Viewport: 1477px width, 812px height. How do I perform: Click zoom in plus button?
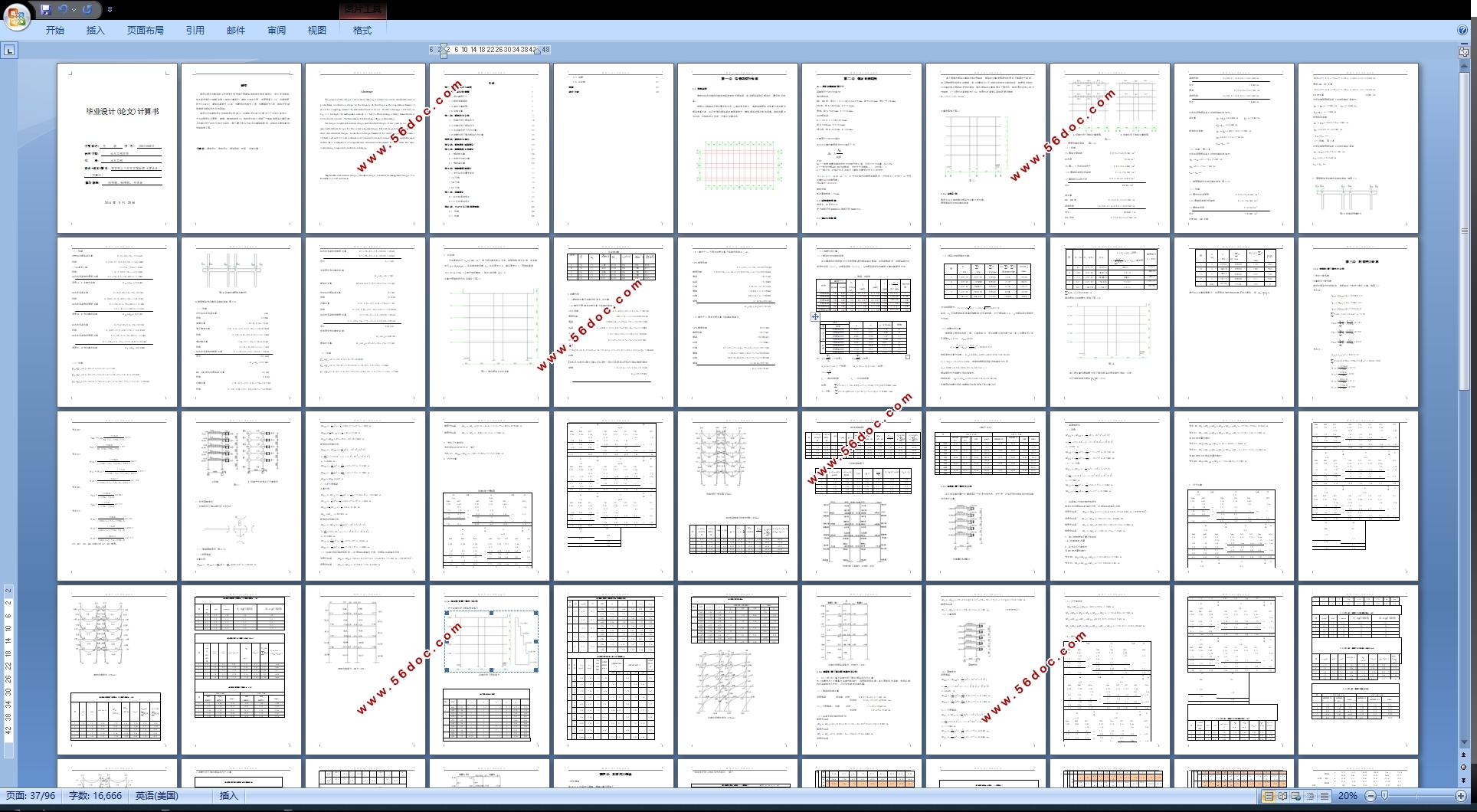tap(1460, 797)
